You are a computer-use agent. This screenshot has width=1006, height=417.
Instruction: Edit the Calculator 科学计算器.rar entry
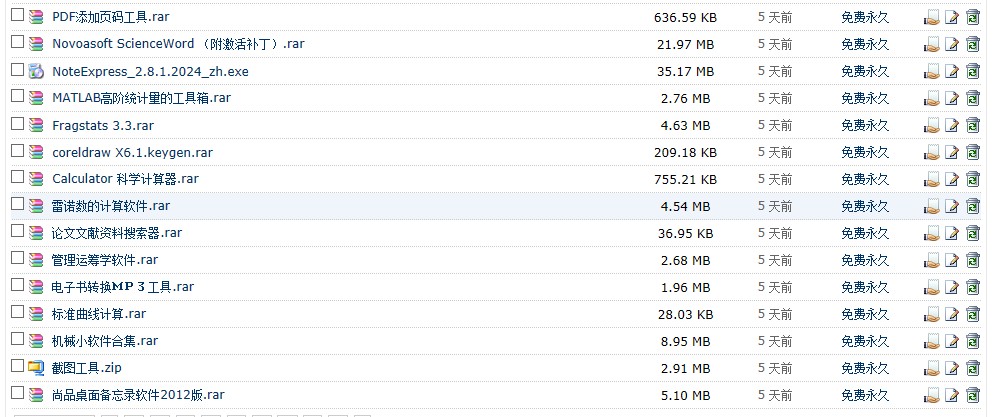click(x=952, y=180)
